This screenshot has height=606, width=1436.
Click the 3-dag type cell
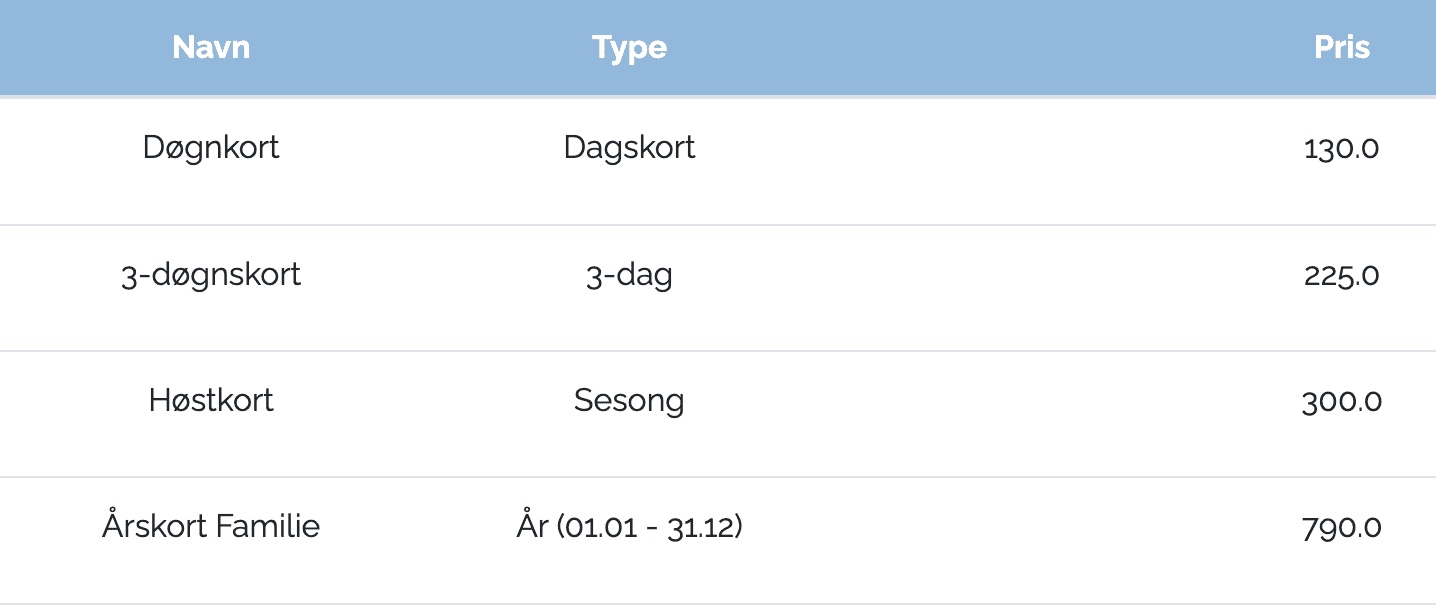coord(629,275)
